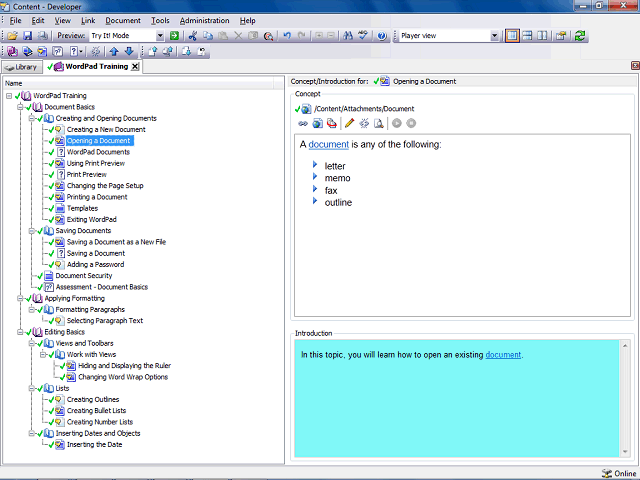The width and height of the screenshot is (640, 480).
Task: Open the View menu
Action: coord(62,20)
